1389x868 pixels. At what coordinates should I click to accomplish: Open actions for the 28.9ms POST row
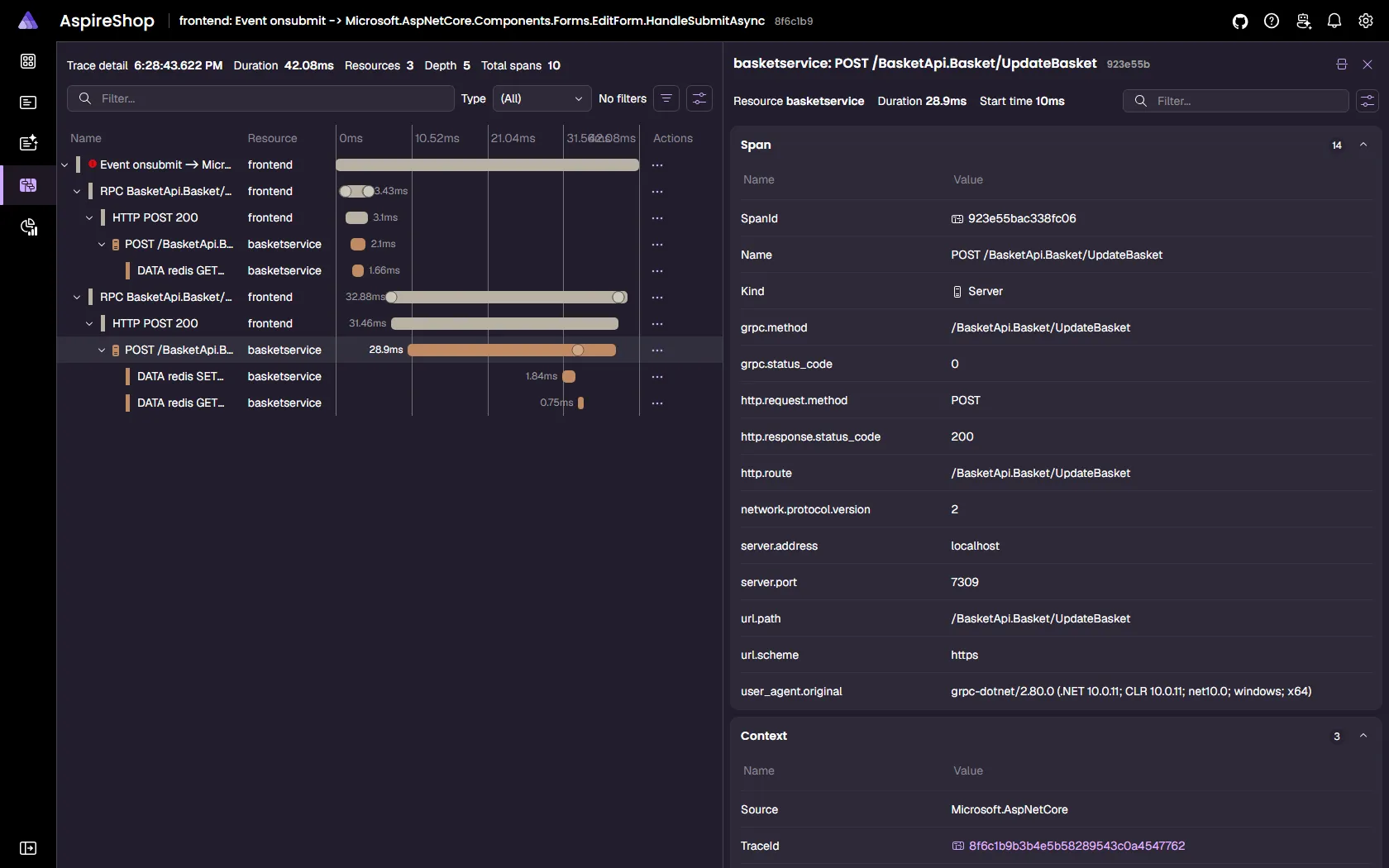(657, 351)
